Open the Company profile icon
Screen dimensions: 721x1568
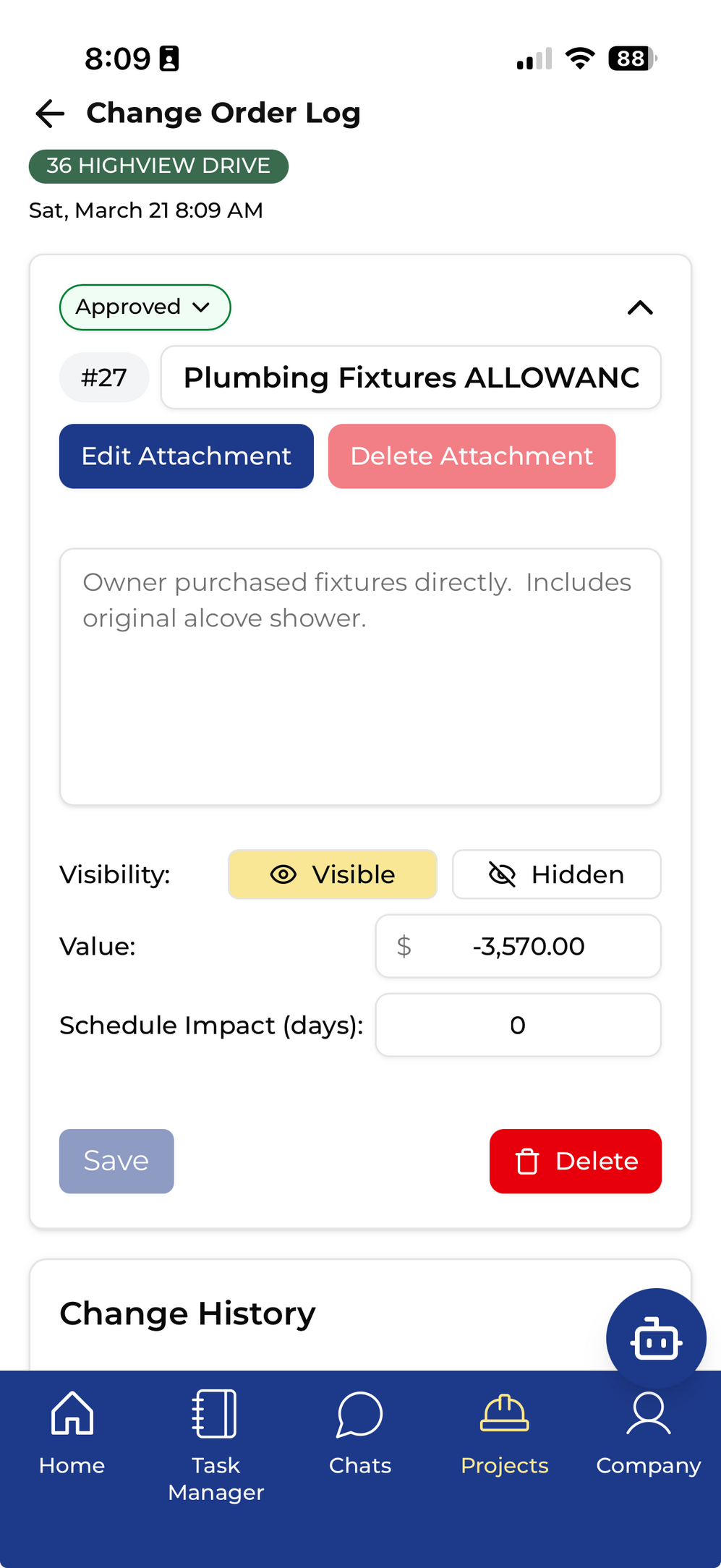pos(648,1413)
